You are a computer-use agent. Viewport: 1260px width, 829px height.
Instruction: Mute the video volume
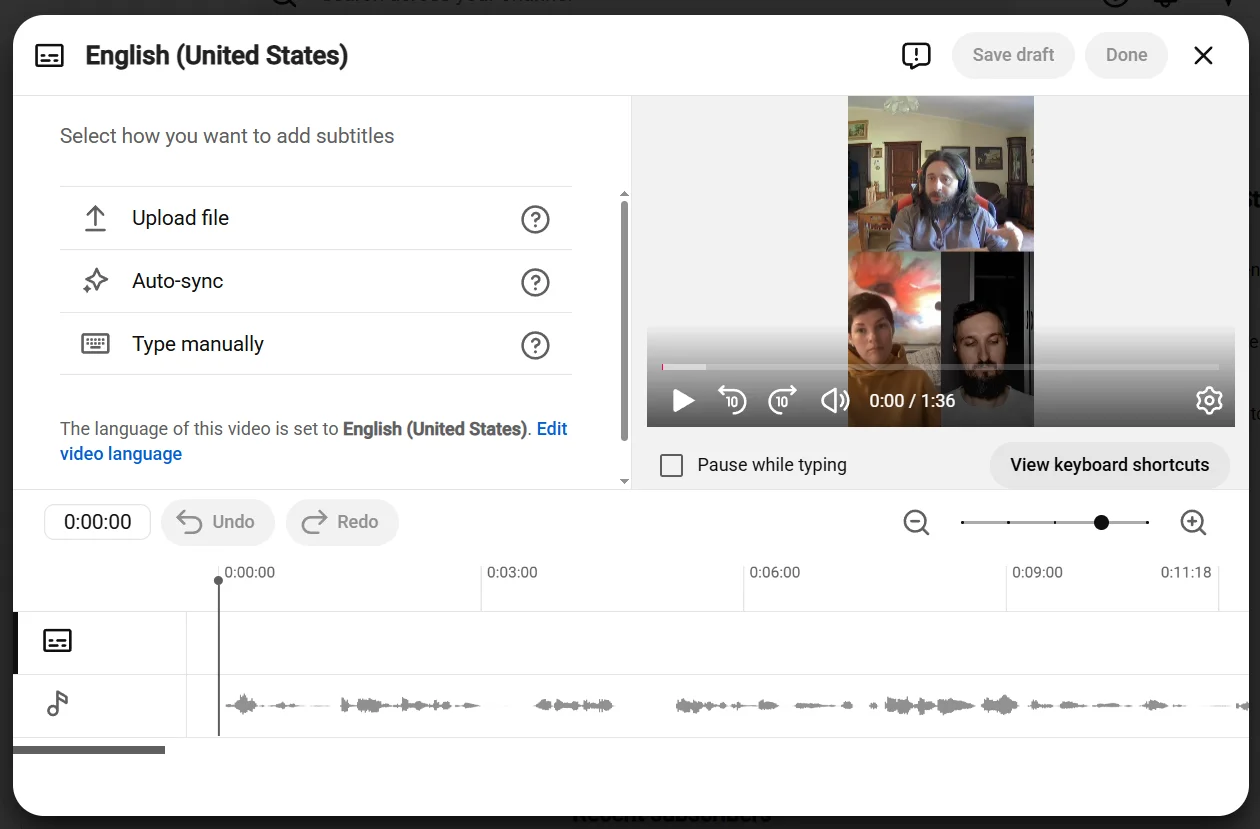tap(834, 401)
